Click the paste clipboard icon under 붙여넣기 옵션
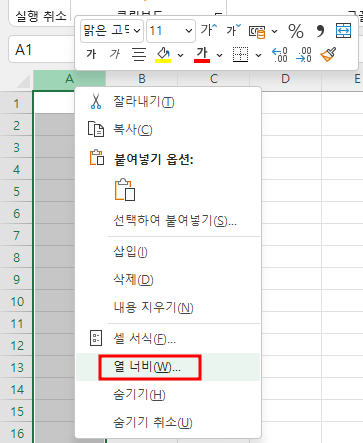Image resolution: width=363 pixels, height=443 pixels. (x=125, y=190)
